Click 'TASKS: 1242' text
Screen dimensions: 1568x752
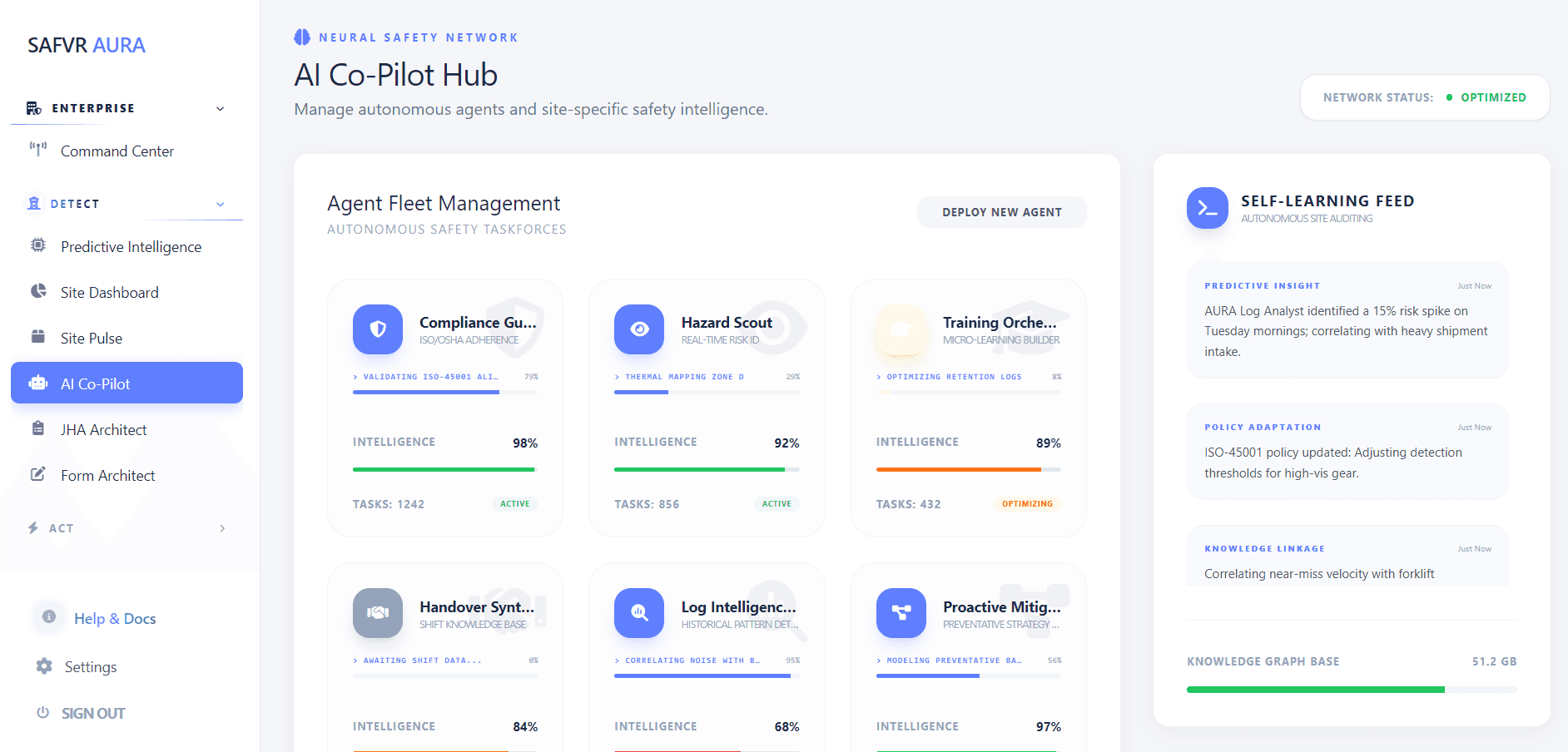click(389, 504)
